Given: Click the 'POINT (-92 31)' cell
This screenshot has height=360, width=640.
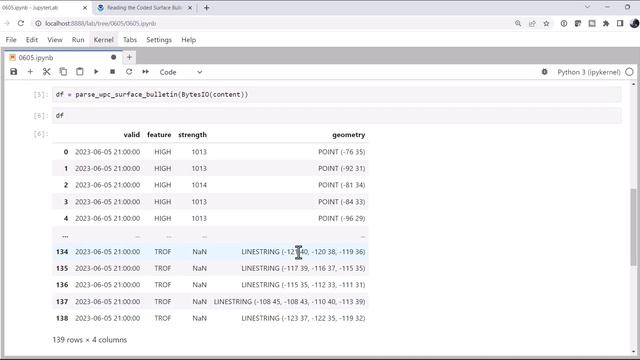Looking at the screenshot, I should tap(342, 169).
